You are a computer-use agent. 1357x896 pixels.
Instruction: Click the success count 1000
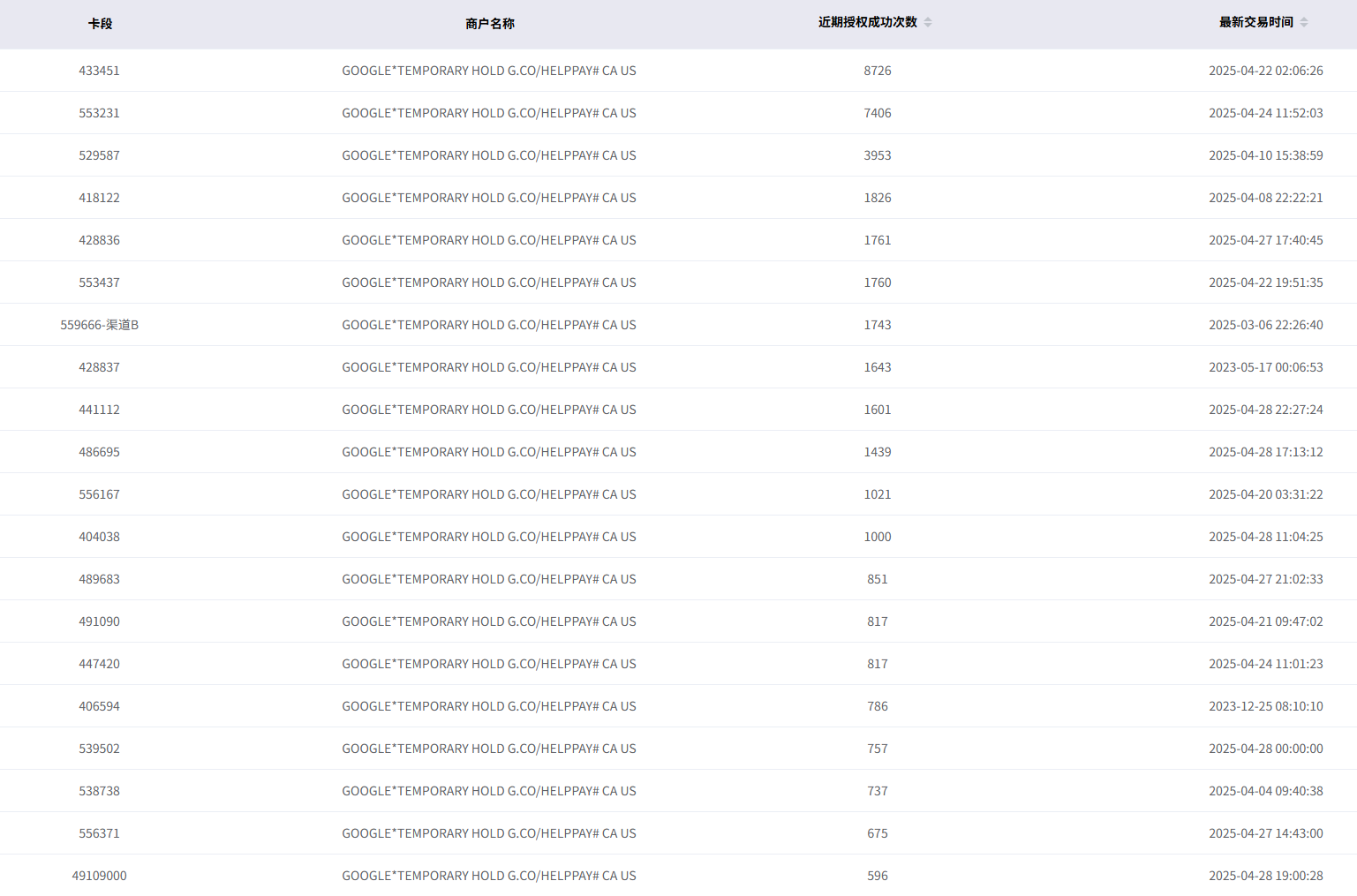878,537
